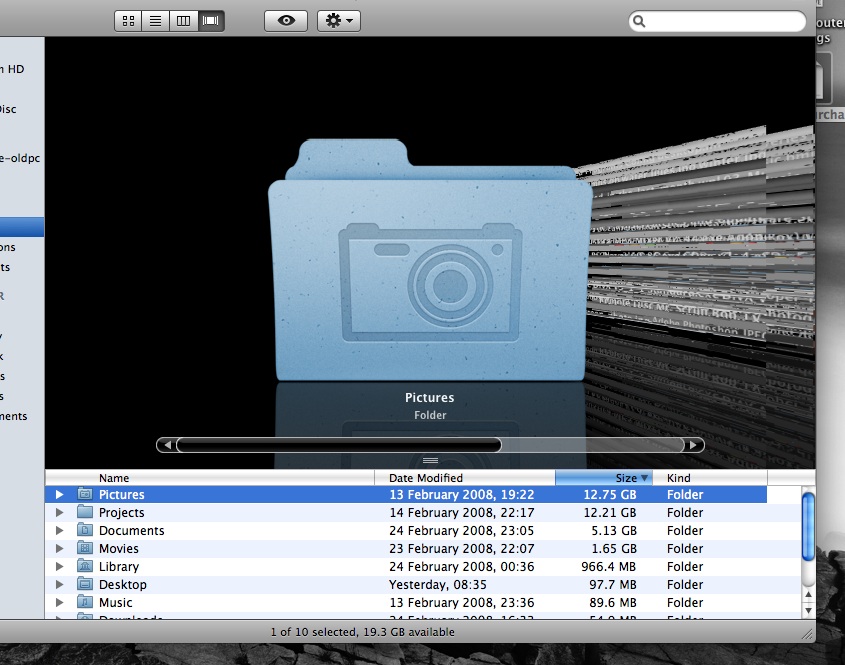Click the Pictures folder cover in Cover Flow
Viewport: 845px width, 665px height.
point(430,260)
